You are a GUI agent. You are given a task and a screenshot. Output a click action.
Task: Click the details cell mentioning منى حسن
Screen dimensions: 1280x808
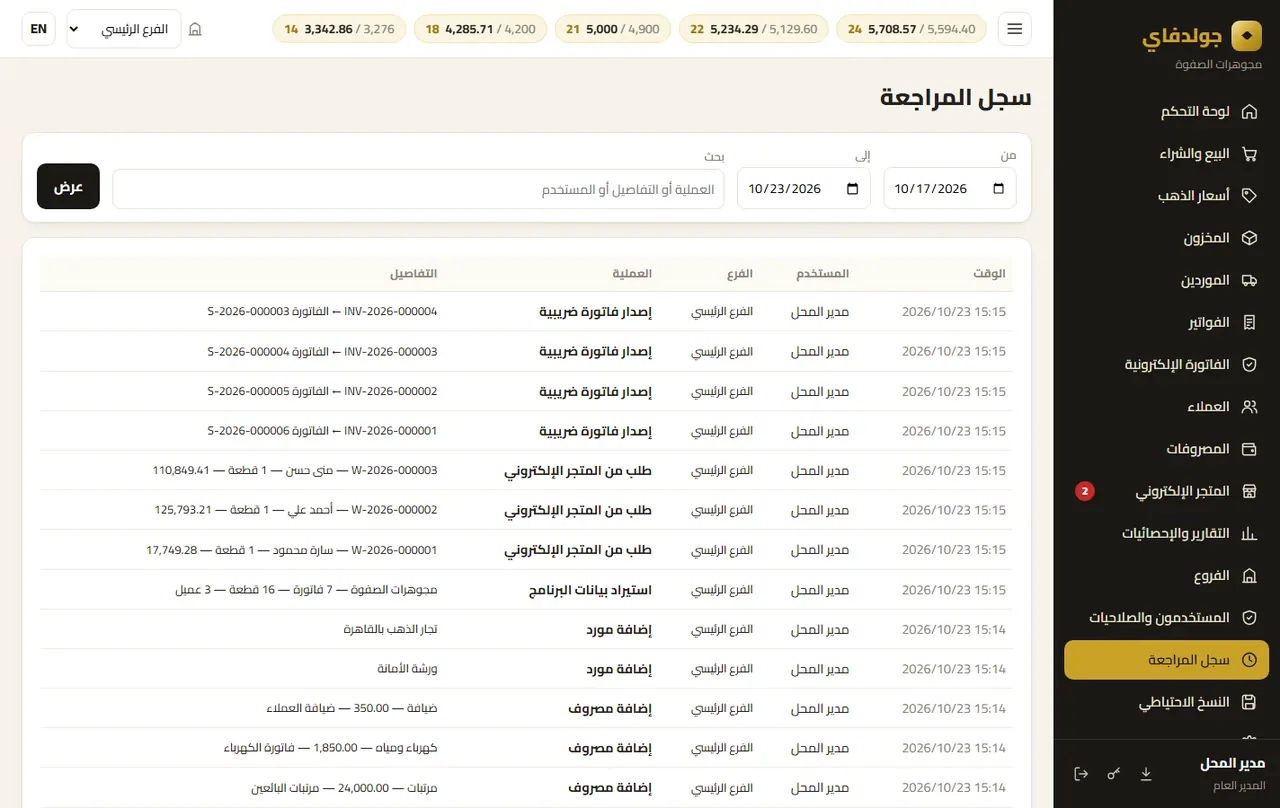coord(295,470)
